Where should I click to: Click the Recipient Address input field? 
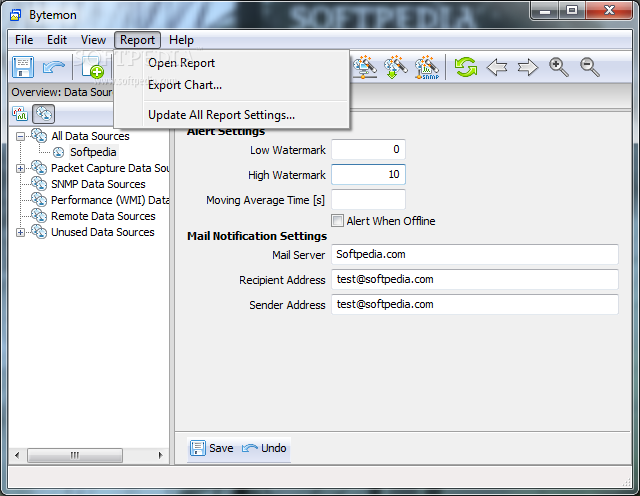click(x=475, y=279)
